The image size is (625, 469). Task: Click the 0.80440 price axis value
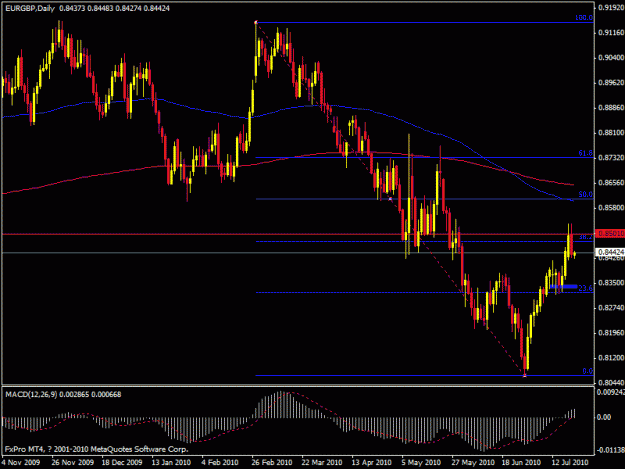coord(611,383)
